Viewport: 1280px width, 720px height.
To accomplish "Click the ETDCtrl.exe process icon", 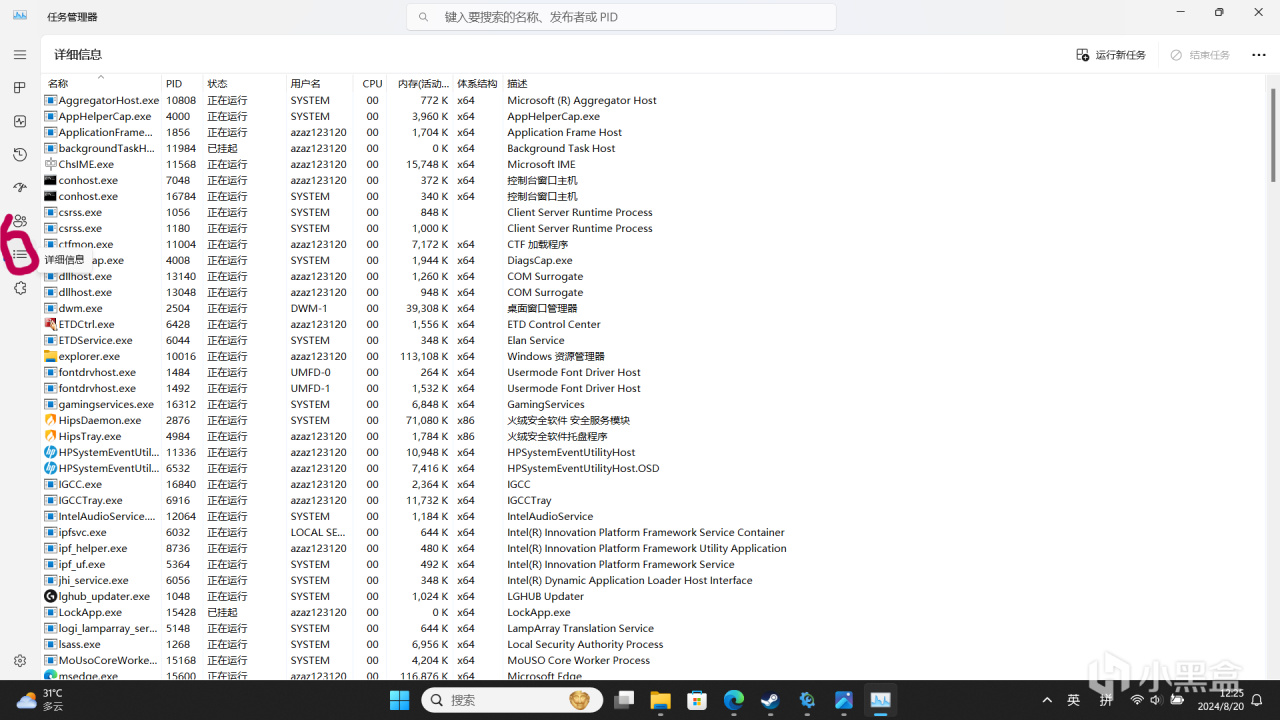I will point(50,324).
